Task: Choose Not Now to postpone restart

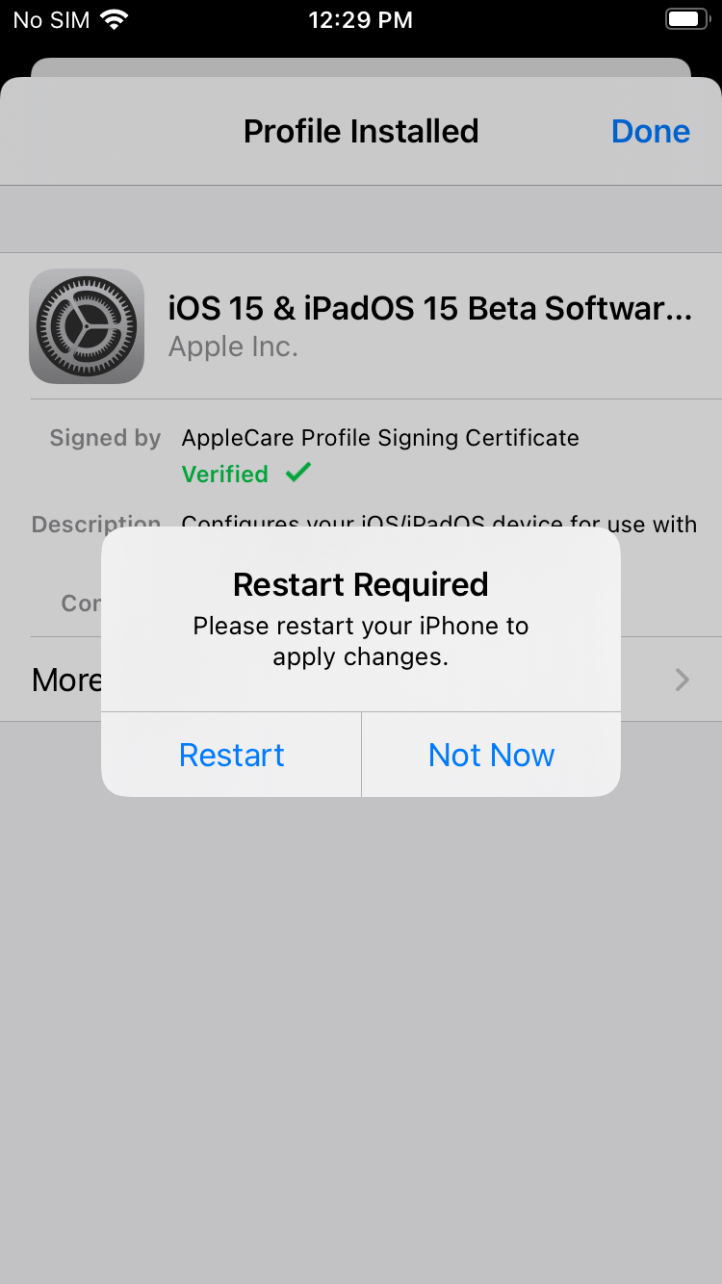Action: (491, 755)
